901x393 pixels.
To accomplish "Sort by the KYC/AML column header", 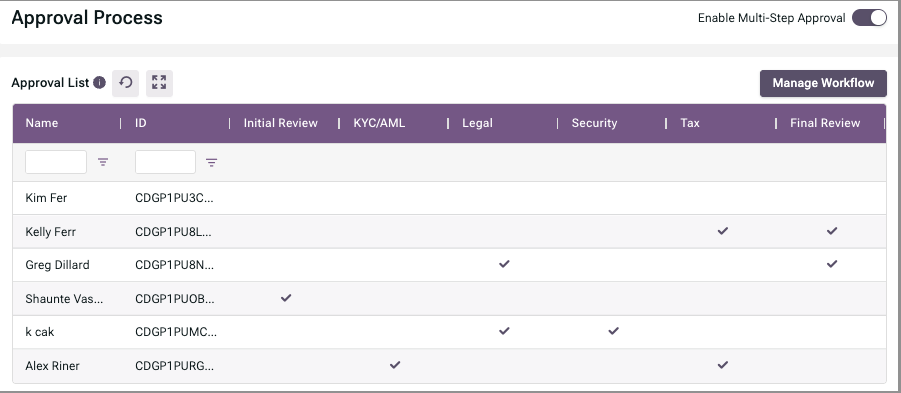I will coord(379,123).
